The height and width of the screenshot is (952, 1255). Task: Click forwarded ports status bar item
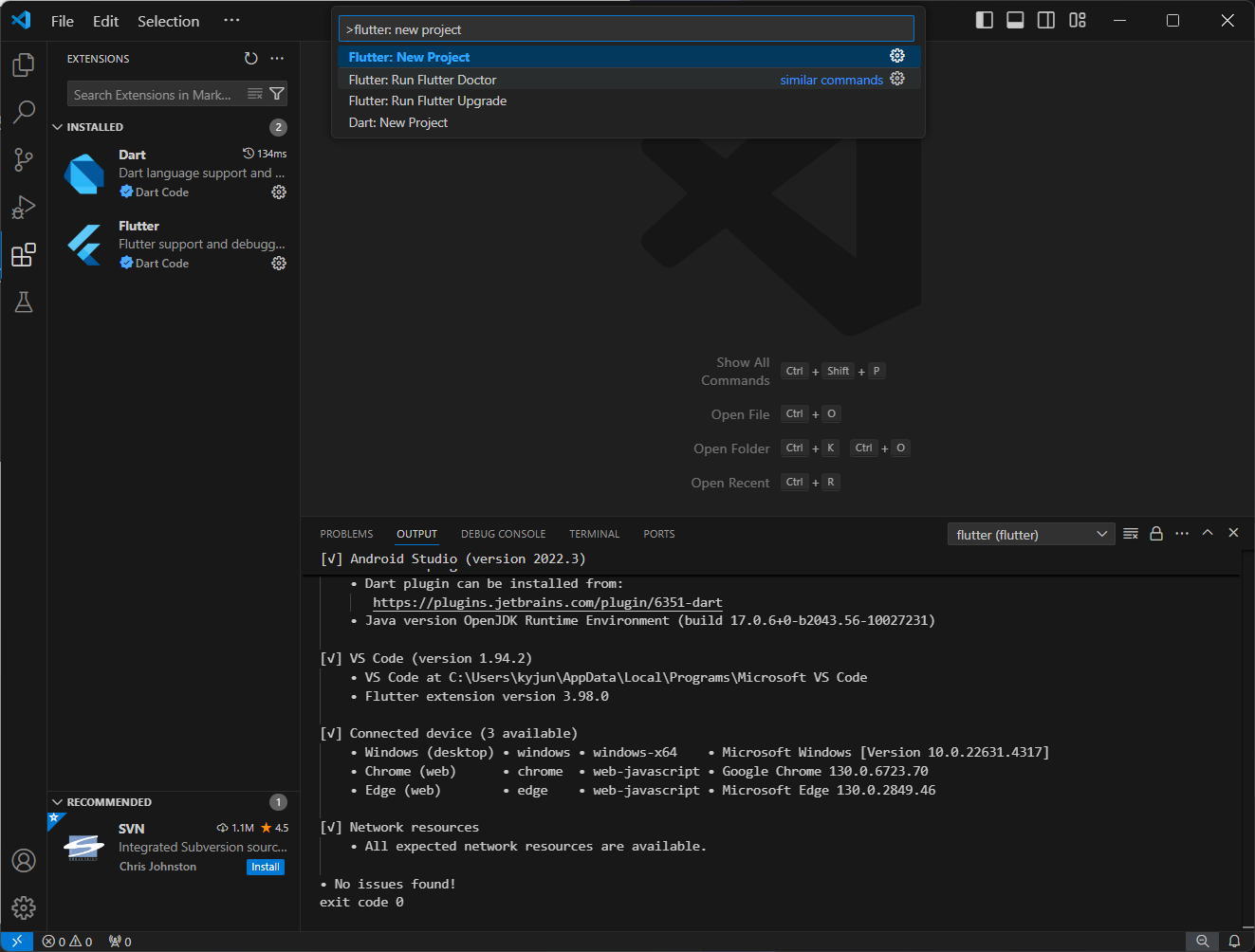tap(120, 942)
